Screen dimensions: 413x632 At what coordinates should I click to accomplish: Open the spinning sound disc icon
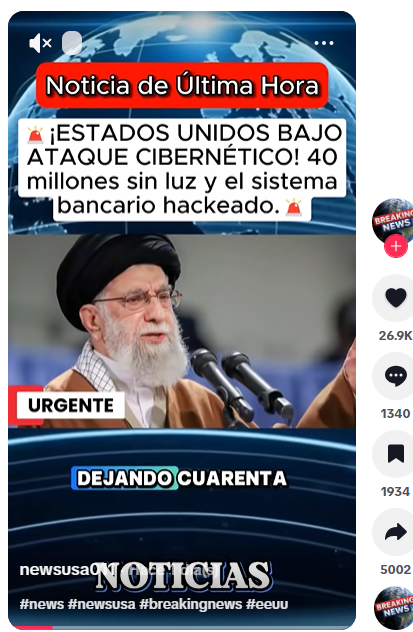pyautogui.click(x=394, y=608)
